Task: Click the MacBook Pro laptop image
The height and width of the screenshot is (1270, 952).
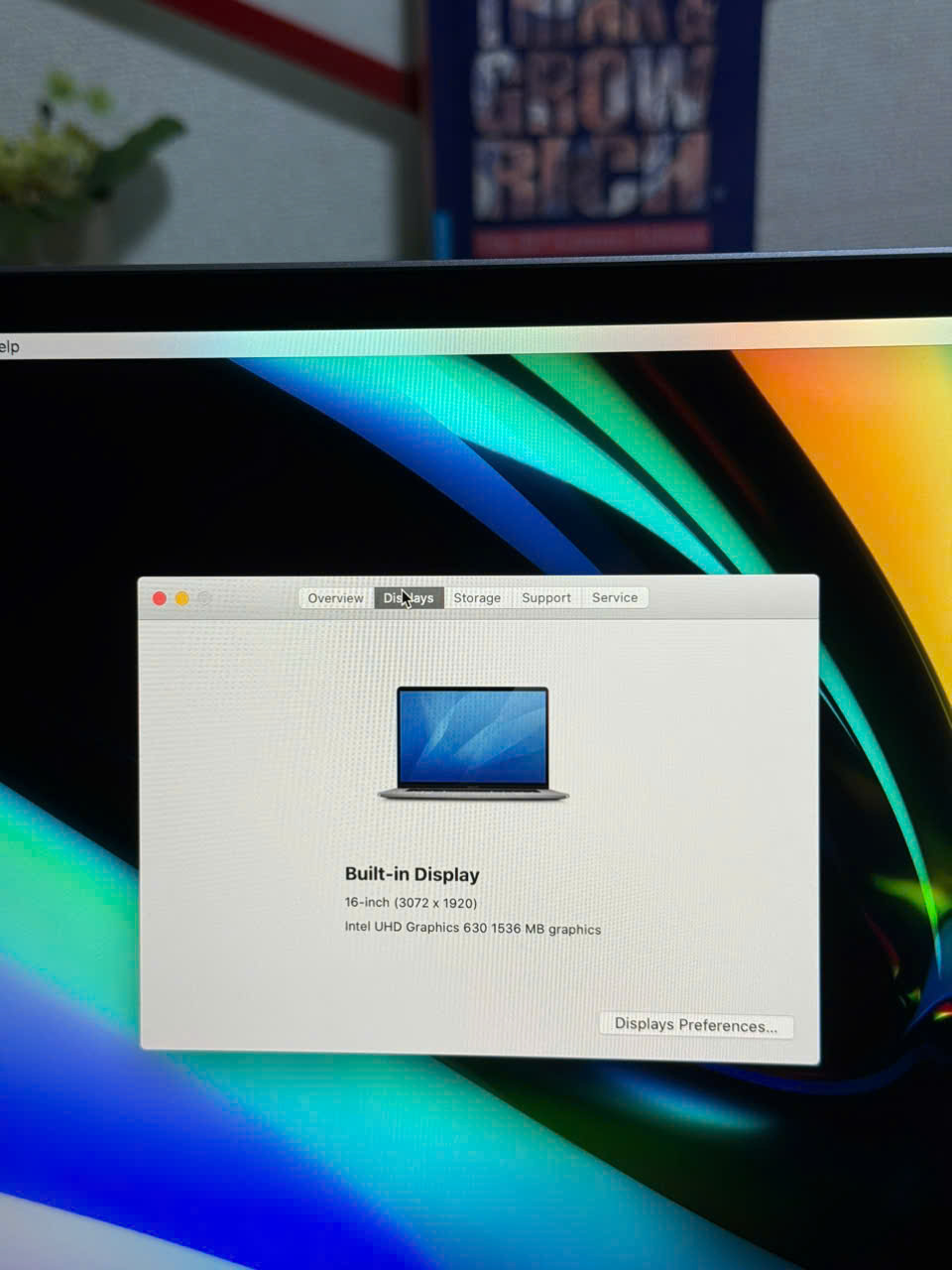Action: 473,742
